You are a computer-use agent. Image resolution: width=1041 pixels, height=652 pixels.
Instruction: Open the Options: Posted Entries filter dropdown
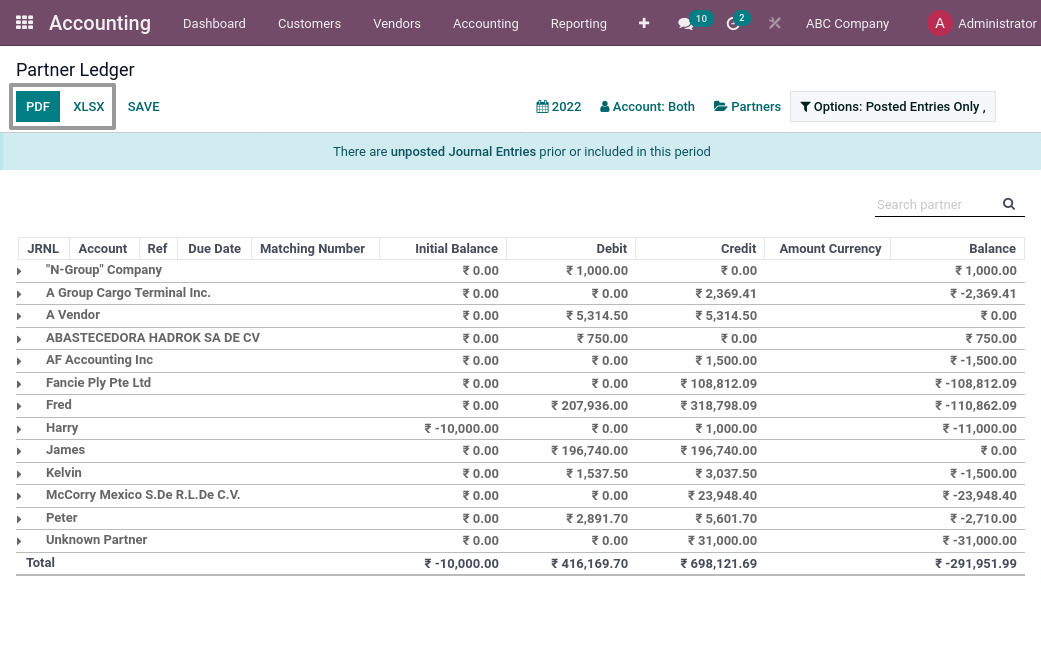click(893, 106)
